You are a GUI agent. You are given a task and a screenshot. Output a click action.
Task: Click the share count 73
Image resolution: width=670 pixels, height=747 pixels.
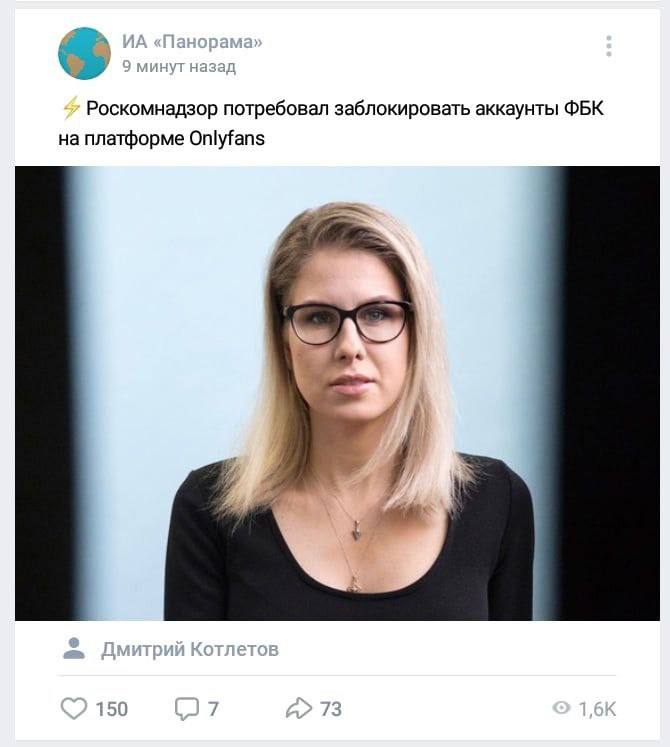click(331, 709)
